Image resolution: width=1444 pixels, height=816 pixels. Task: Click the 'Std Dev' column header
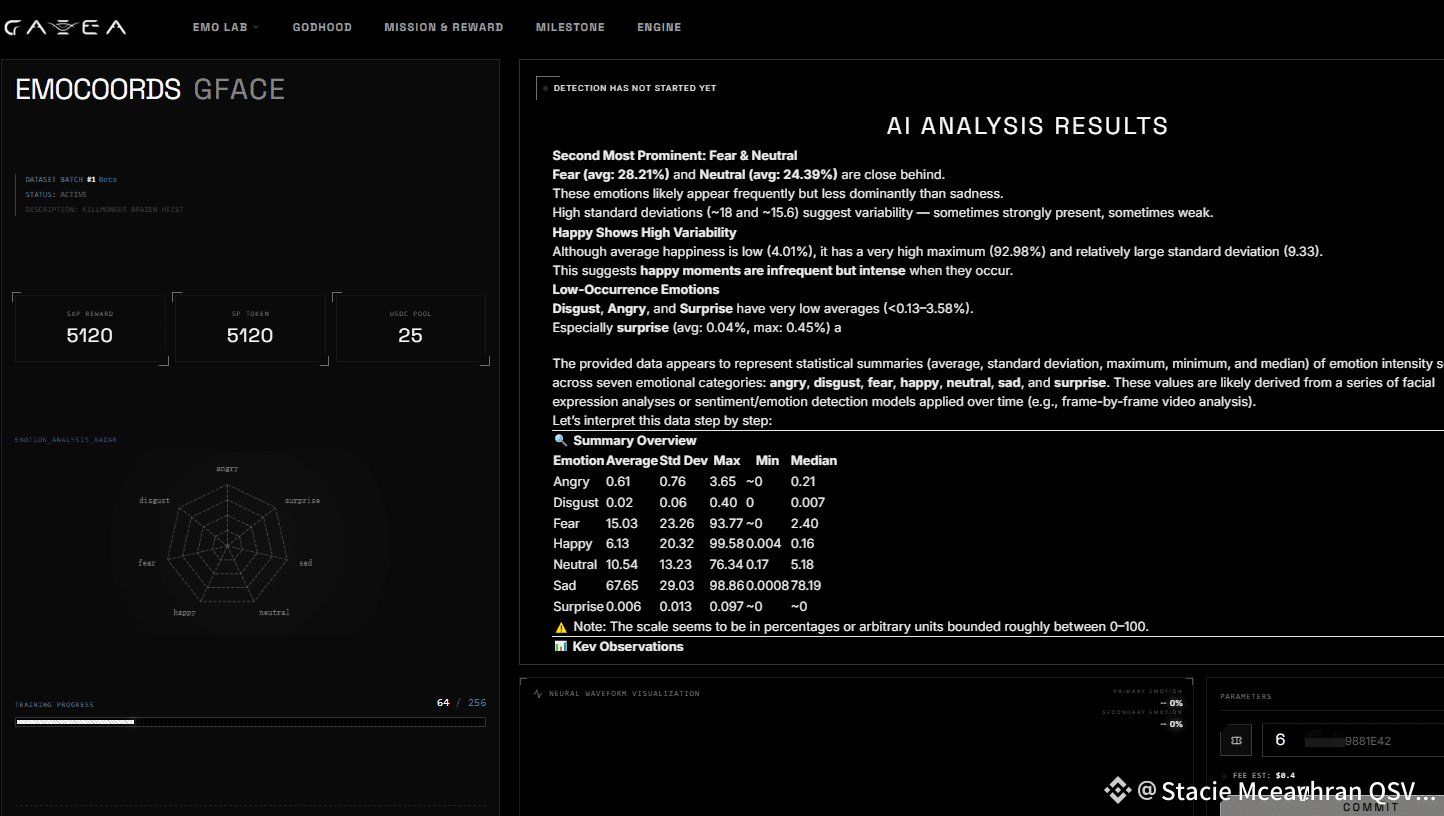point(684,461)
